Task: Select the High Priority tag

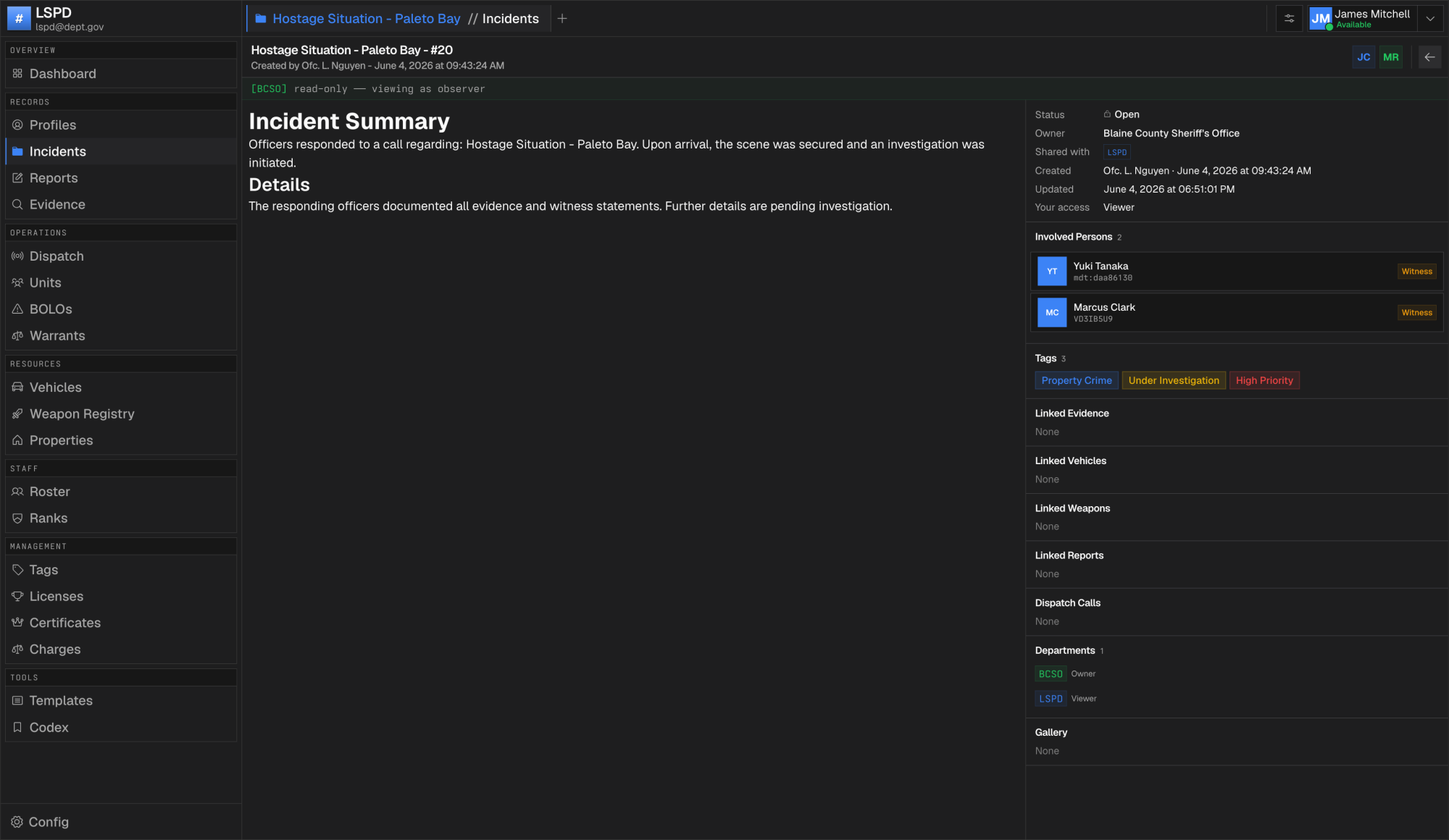Action: (x=1264, y=380)
